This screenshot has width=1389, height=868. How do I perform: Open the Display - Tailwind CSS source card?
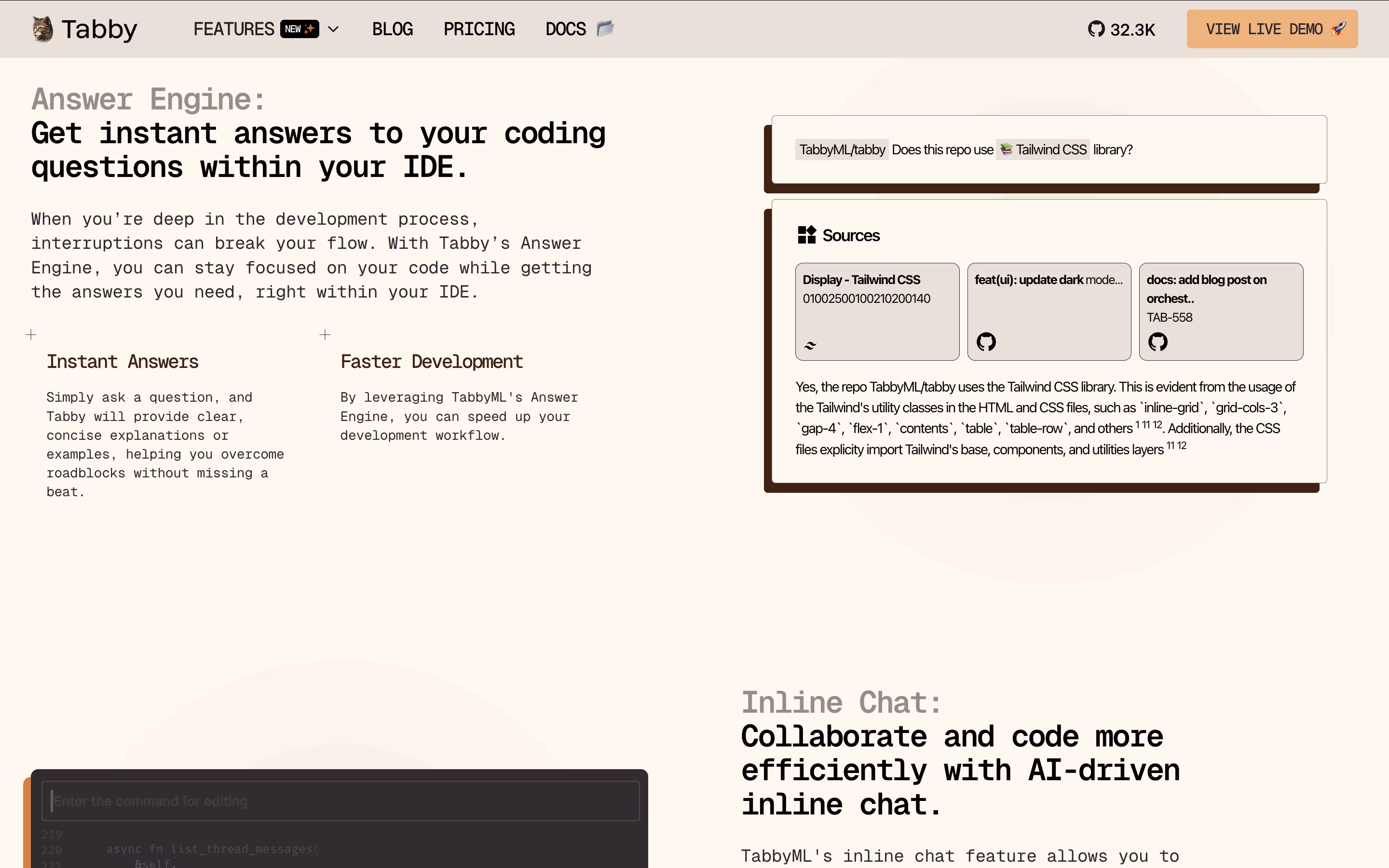pyautogui.click(x=876, y=312)
